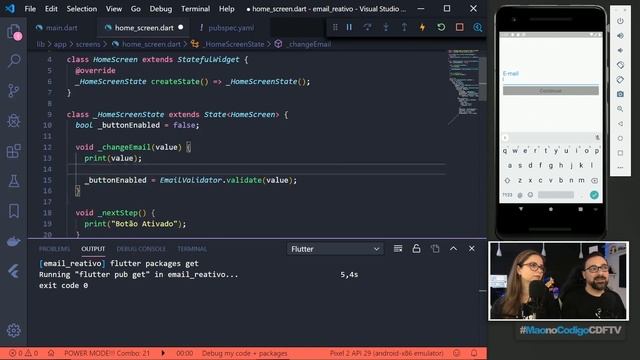Open the Bookmarks view in activity bar
Screen dimensions: 640x360
coord(13,211)
